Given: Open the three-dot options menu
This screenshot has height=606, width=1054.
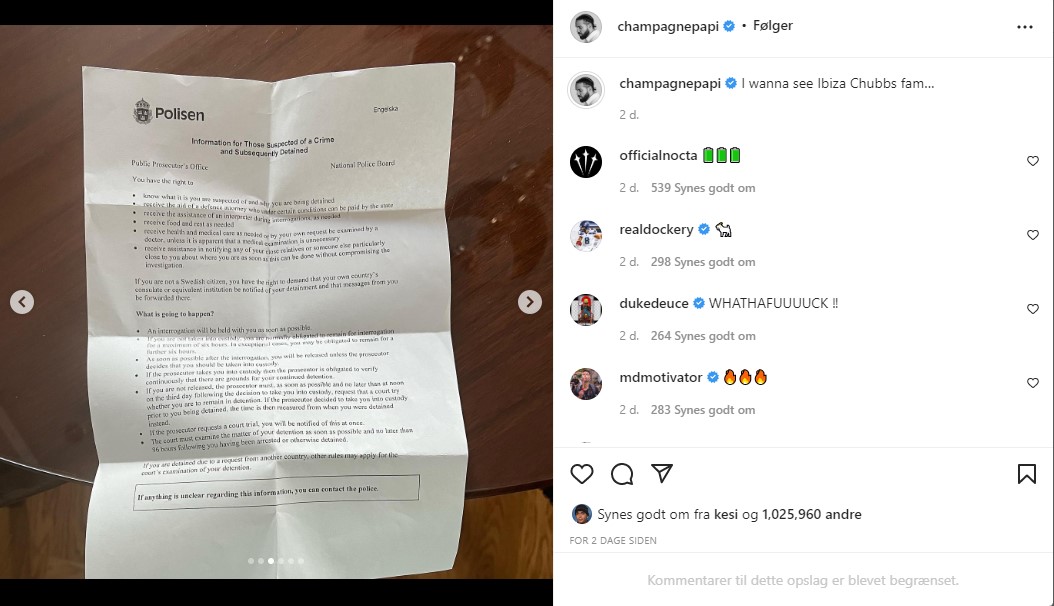Looking at the screenshot, I should [1024, 27].
